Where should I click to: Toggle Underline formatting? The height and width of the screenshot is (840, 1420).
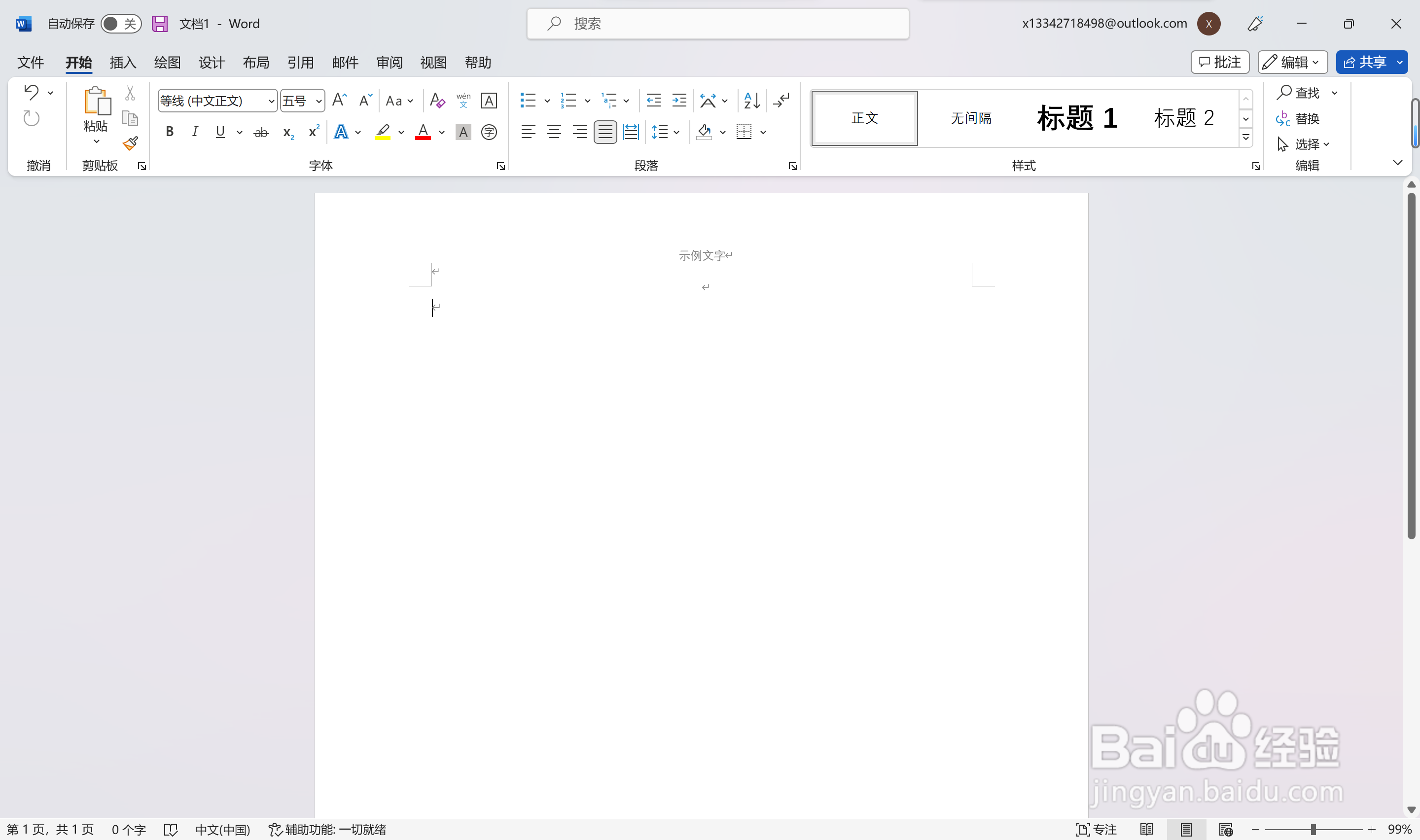[220, 132]
